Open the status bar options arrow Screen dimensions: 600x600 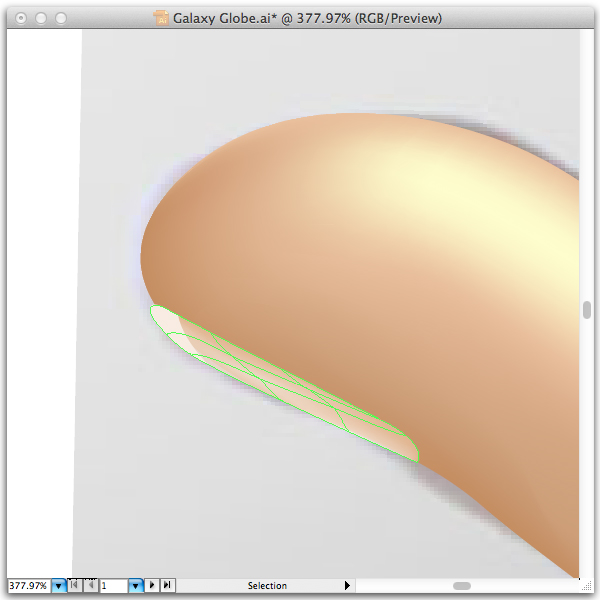(347, 585)
